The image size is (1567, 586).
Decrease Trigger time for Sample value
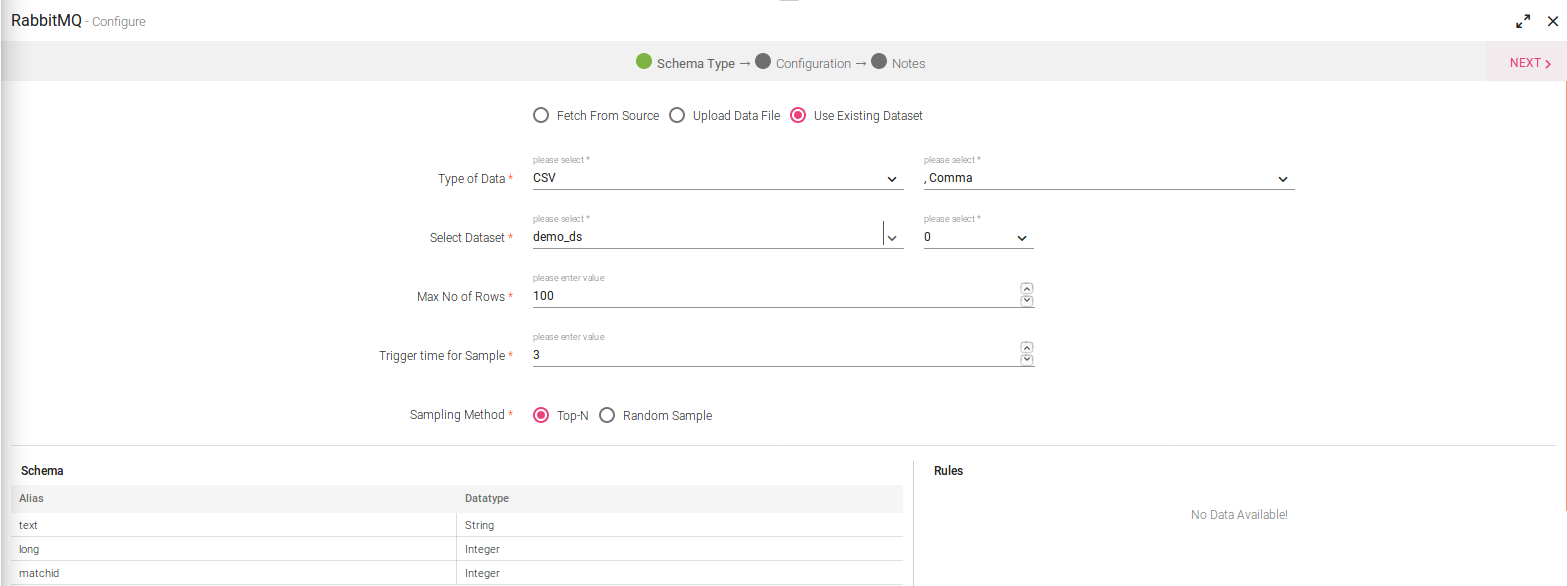coord(1026,360)
